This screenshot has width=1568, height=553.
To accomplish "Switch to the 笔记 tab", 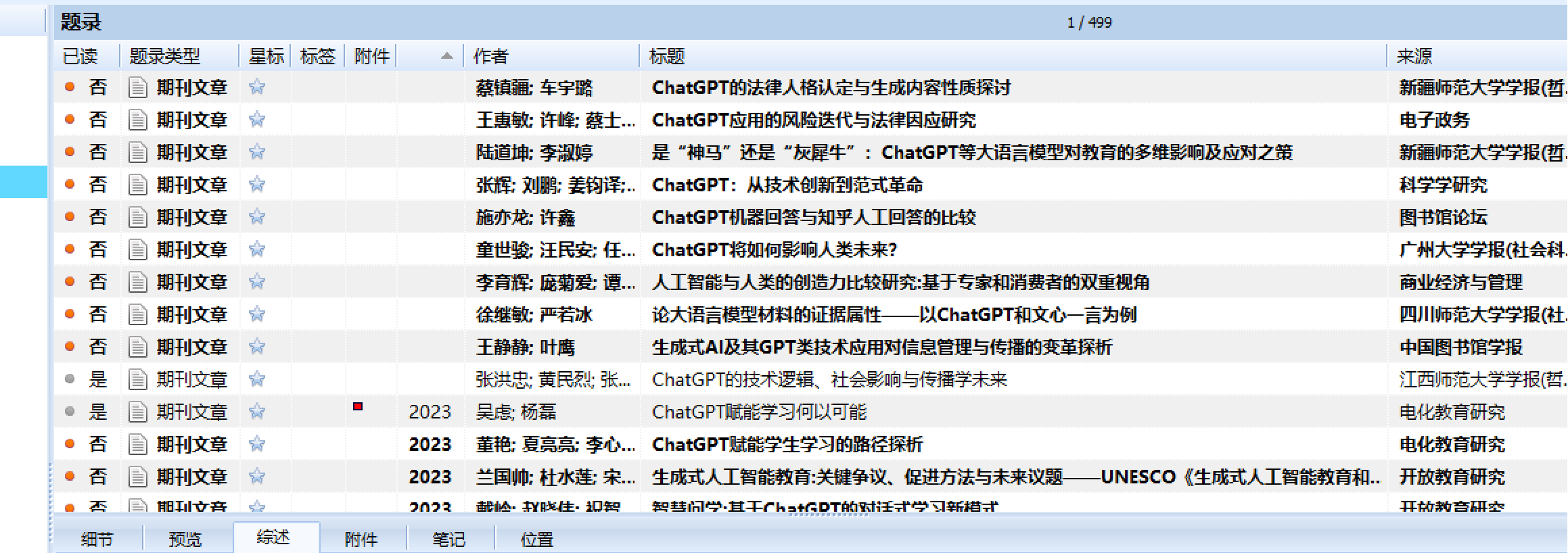I will pyautogui.click(x=449, y=539).
